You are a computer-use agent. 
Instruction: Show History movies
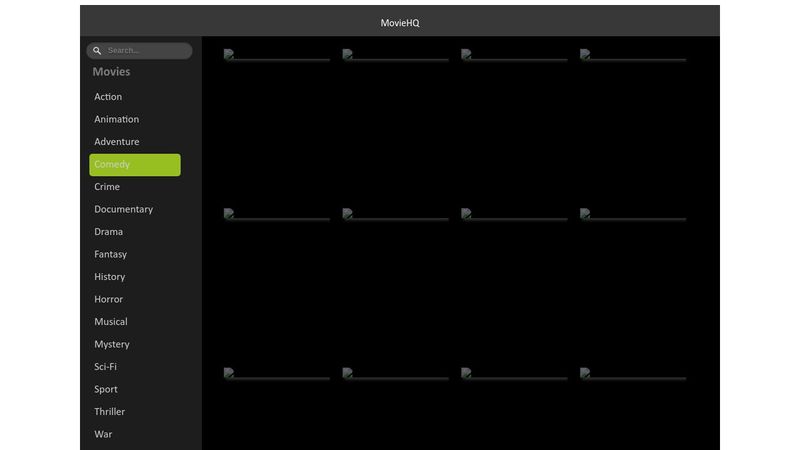click(x=109, y=277)
